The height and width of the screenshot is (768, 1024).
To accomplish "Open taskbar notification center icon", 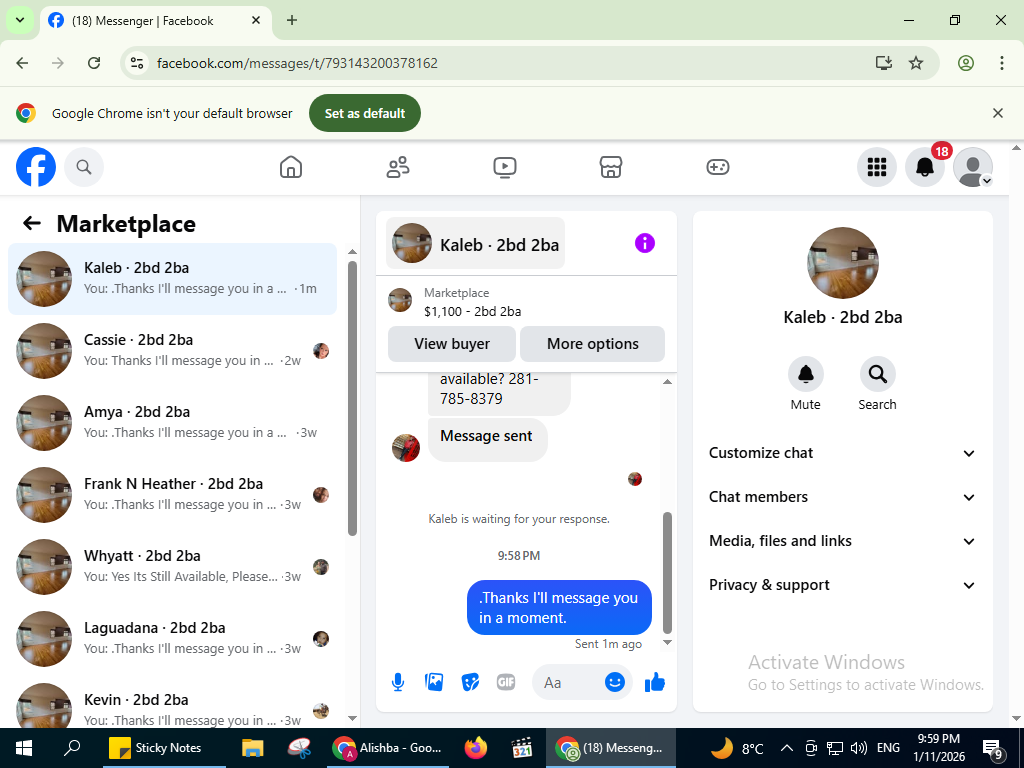I will (x=993, y=749).
